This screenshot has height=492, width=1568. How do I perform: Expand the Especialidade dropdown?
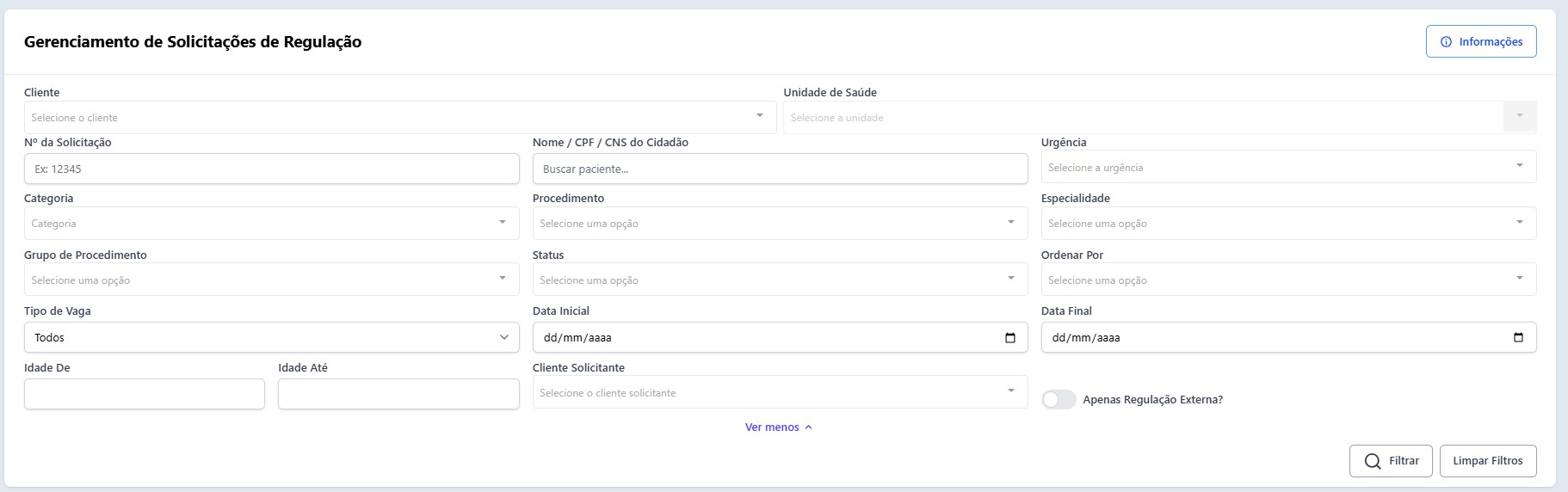1288,223
